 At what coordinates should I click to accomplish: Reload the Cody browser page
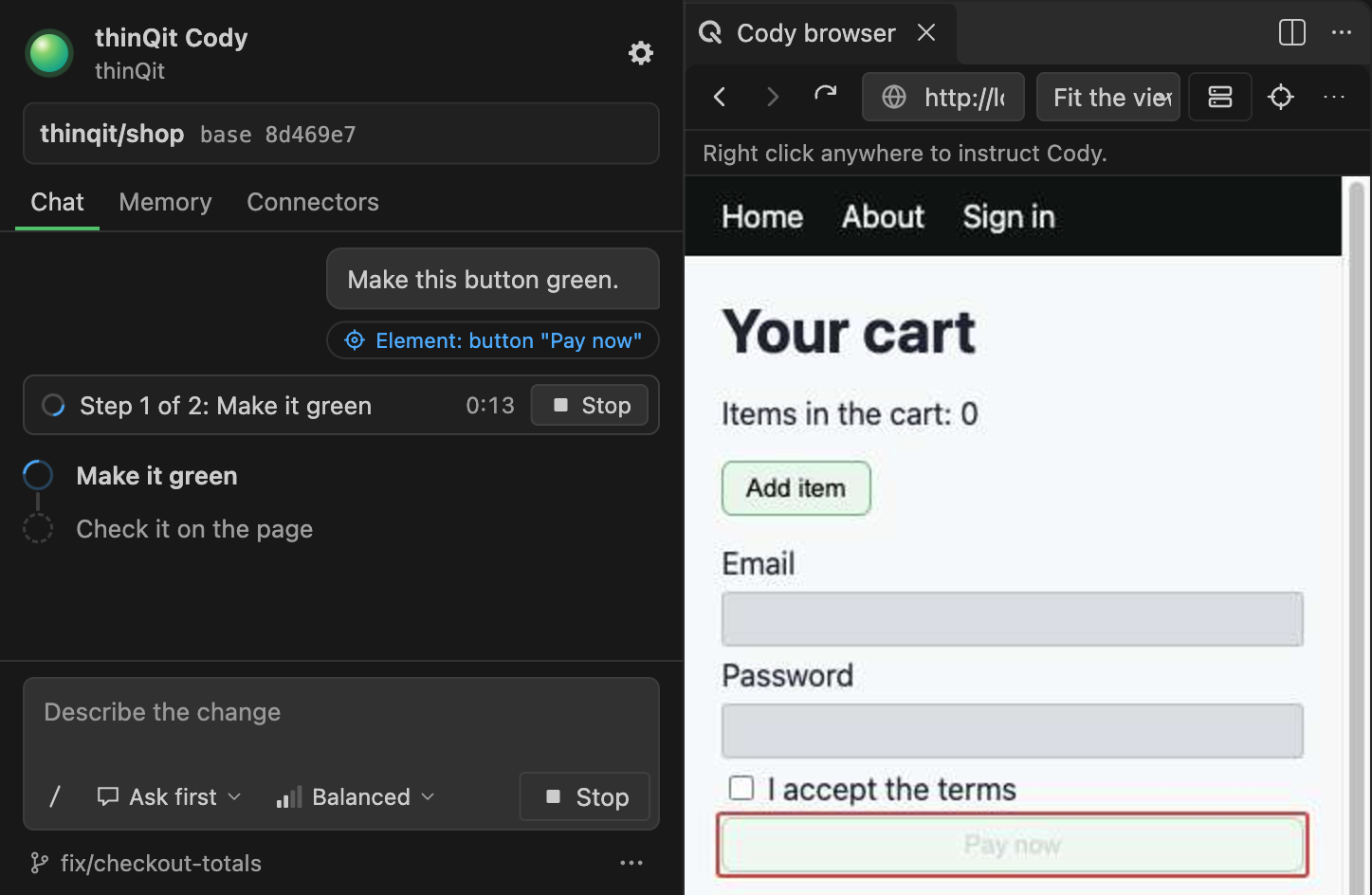826,96
